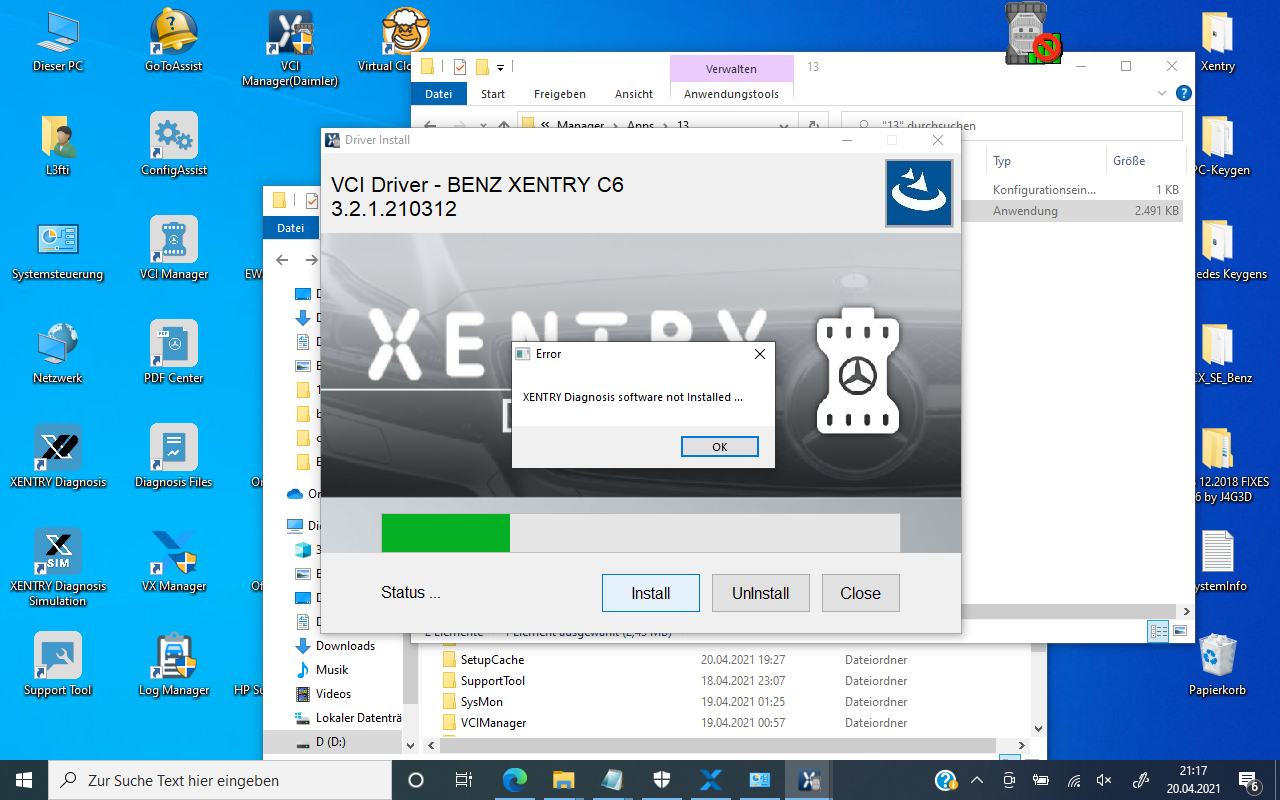Open the SystemInfo text file icon
The height and width of the screenshot is (800, 1280).
pyautogui.click(x=1217, y=560)
